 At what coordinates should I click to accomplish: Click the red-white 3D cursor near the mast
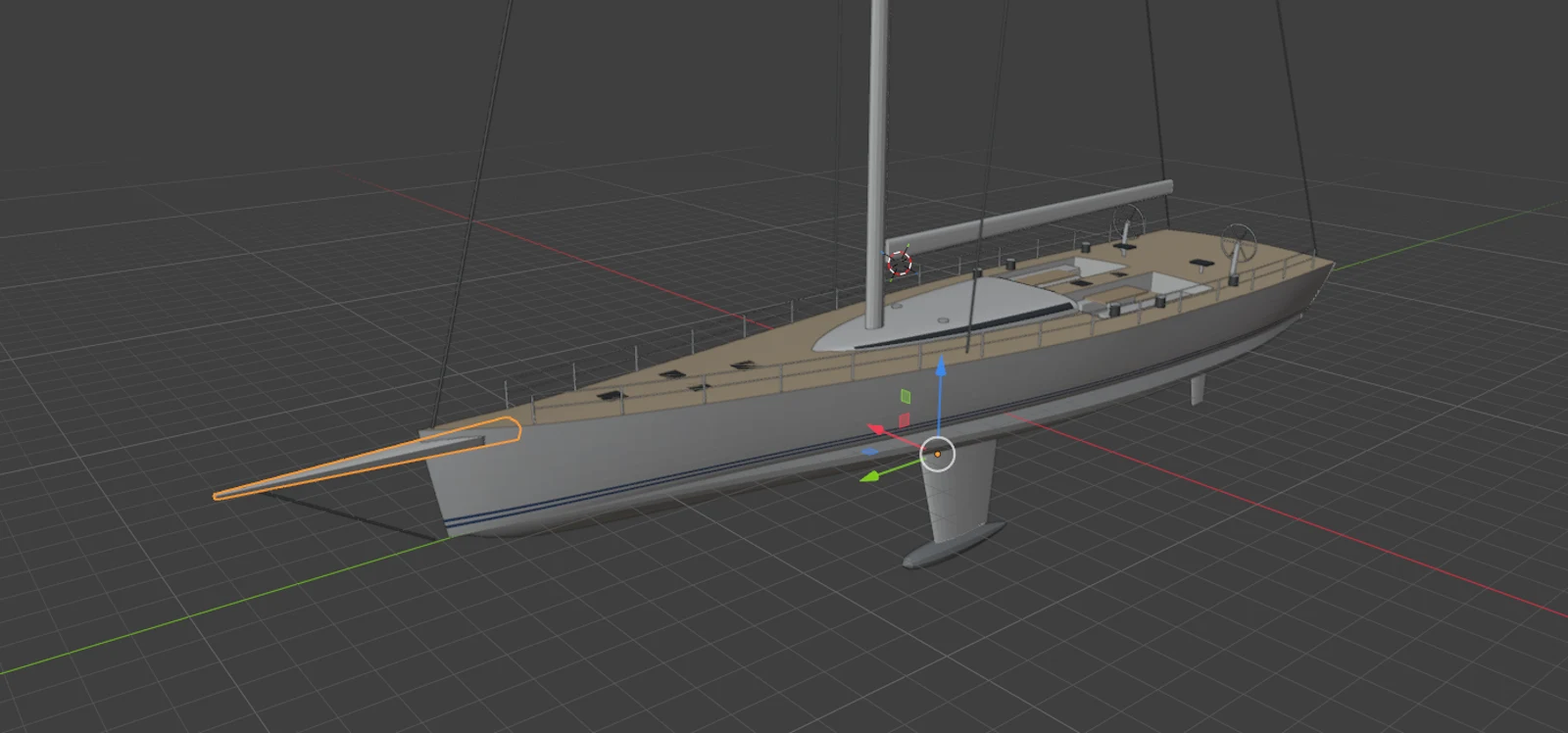(x=899, y=263)
